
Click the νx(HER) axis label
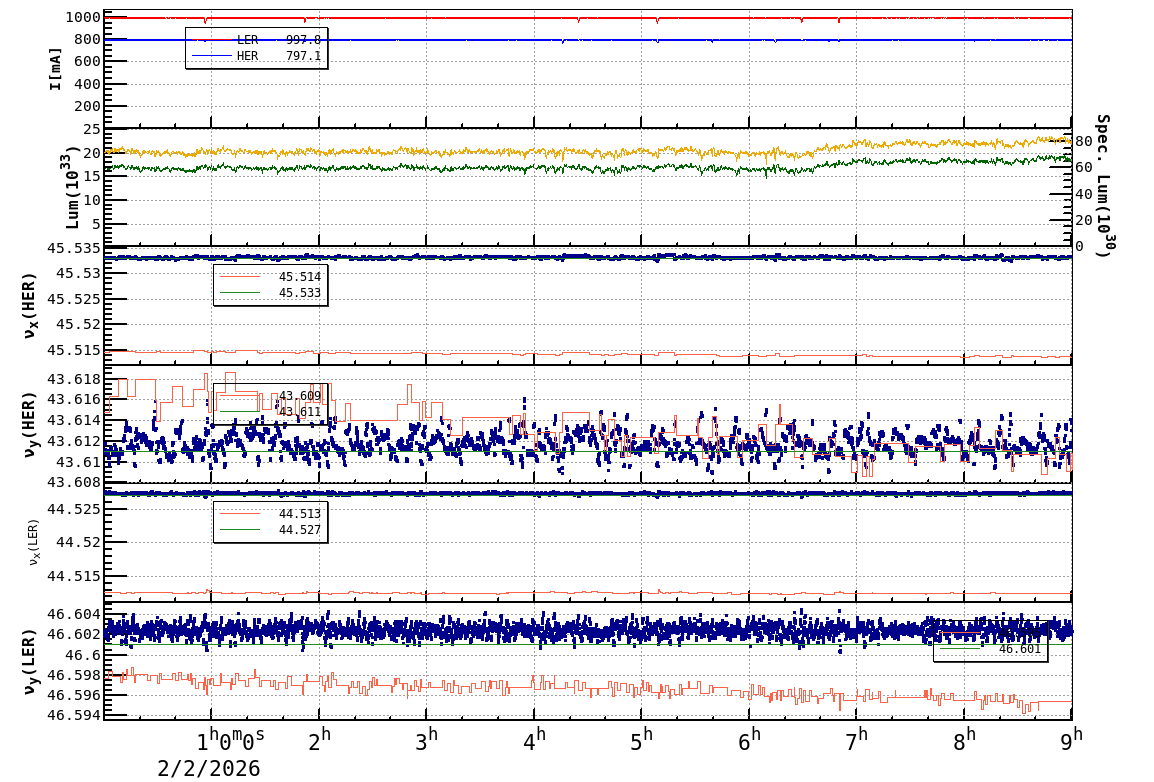[29, 306]
